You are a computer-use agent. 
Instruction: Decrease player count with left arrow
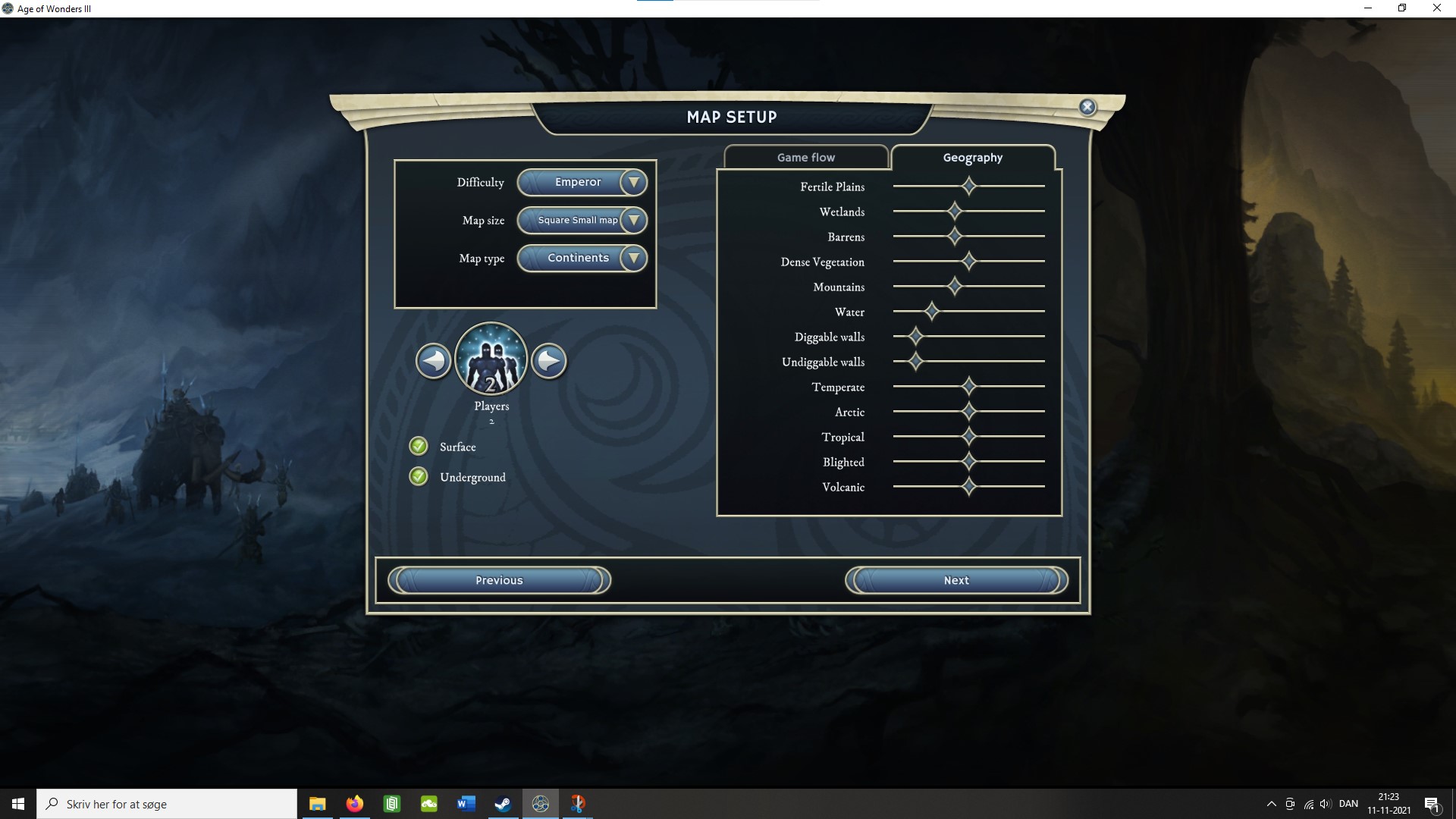click(x=433, y=360)
